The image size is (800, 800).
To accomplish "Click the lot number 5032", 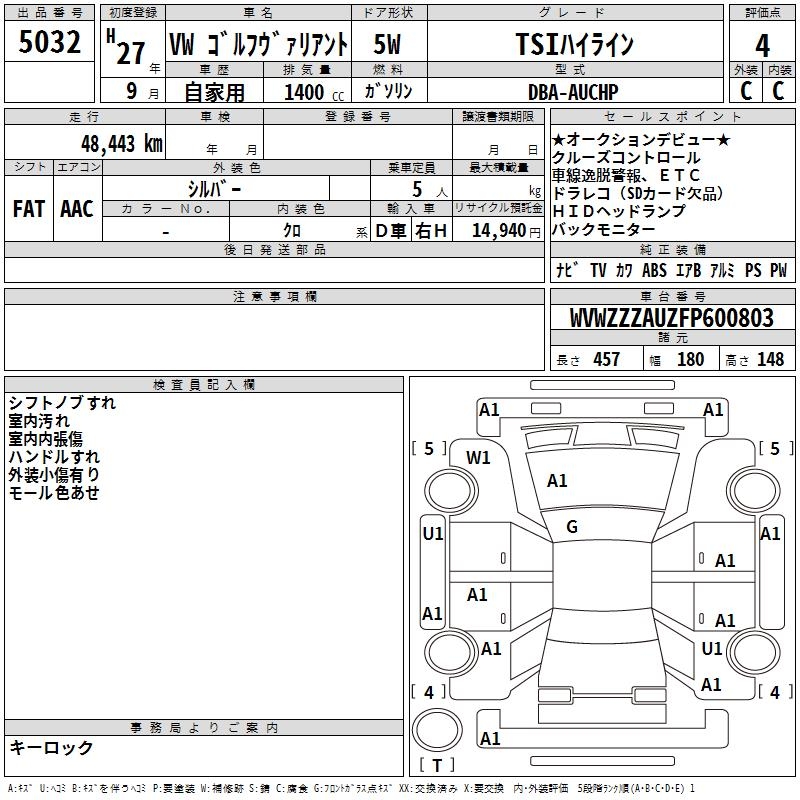I will pos(49,42).
